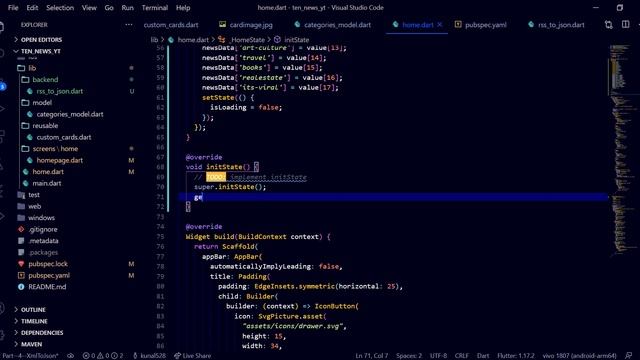
Task: Collapse the lib folder
Action: click(32, 68)
